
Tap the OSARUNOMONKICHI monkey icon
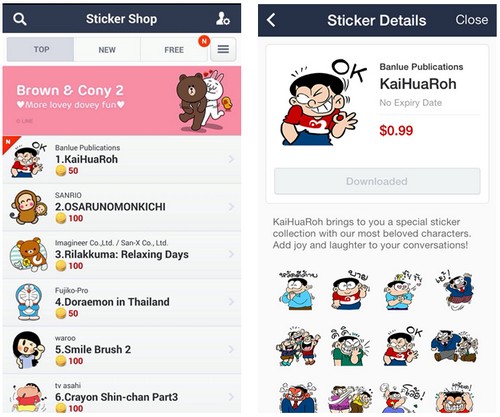29,207
